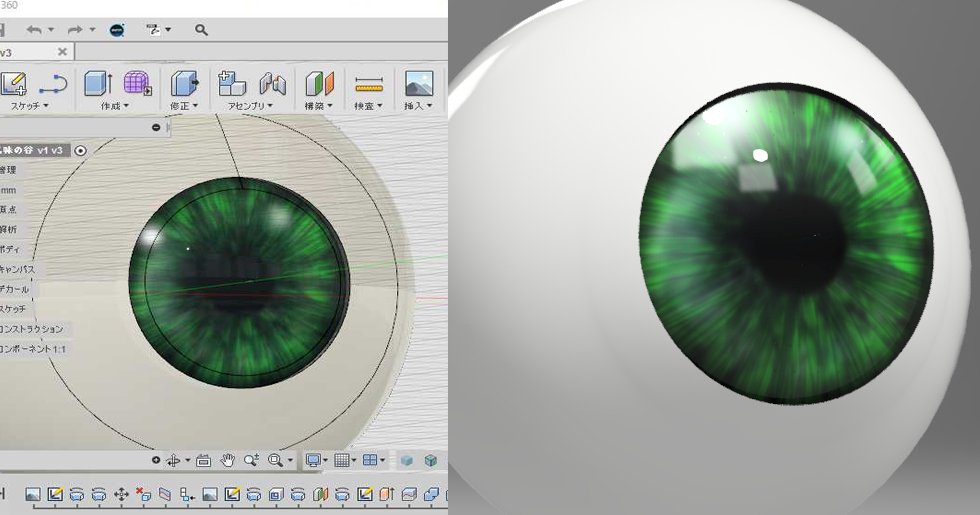Click the Orbit navigation icon

point(173,461)
